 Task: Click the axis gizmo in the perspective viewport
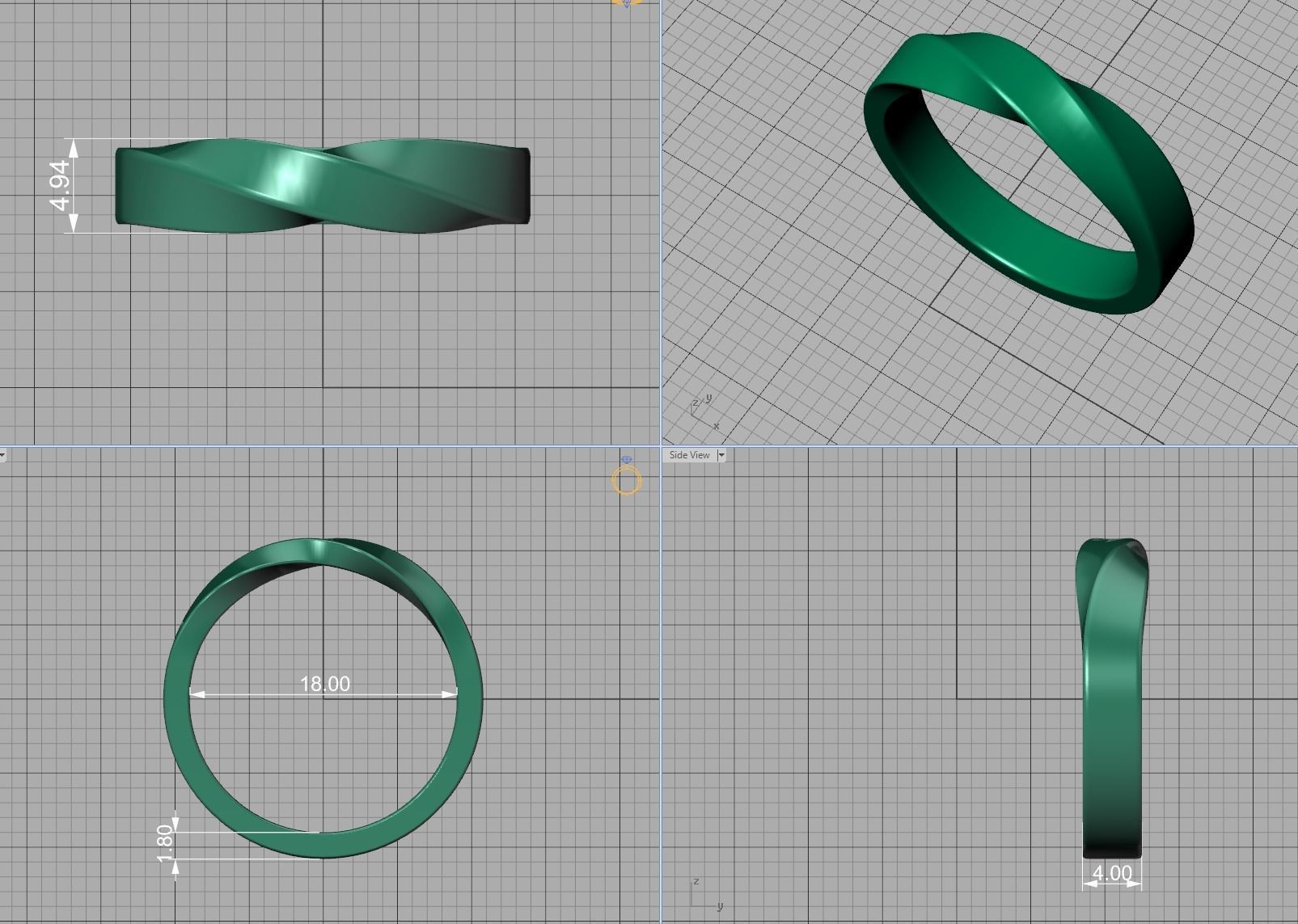tap(703, 411)
